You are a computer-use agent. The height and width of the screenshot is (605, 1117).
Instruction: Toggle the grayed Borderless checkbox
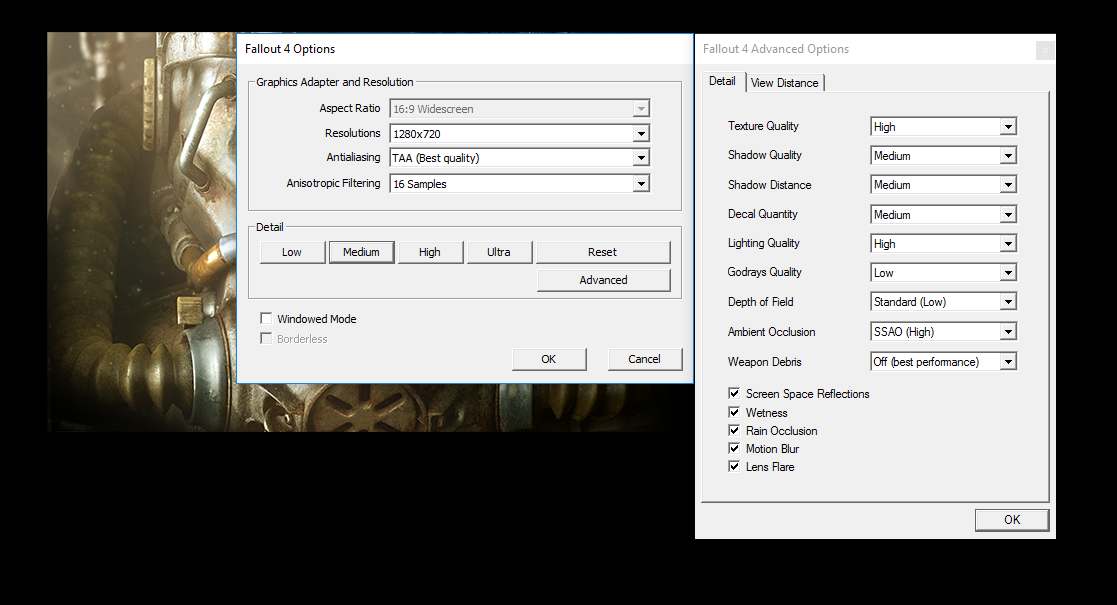coord(266,338)
